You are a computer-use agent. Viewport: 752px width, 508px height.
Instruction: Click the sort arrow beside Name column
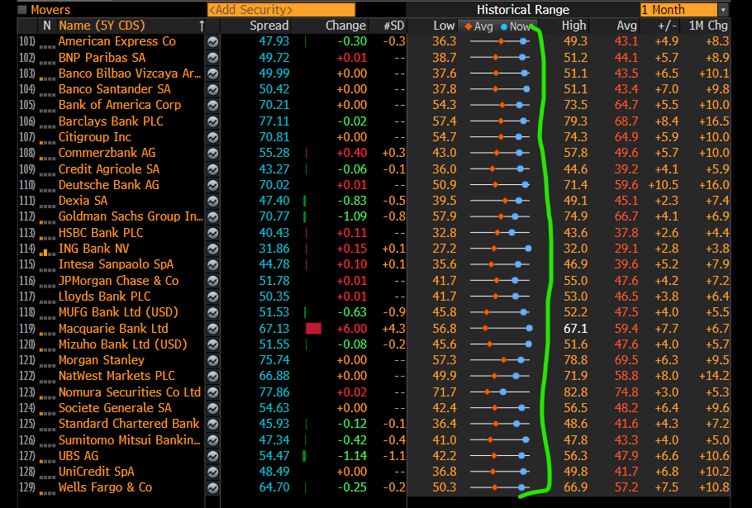pos(201,26)
